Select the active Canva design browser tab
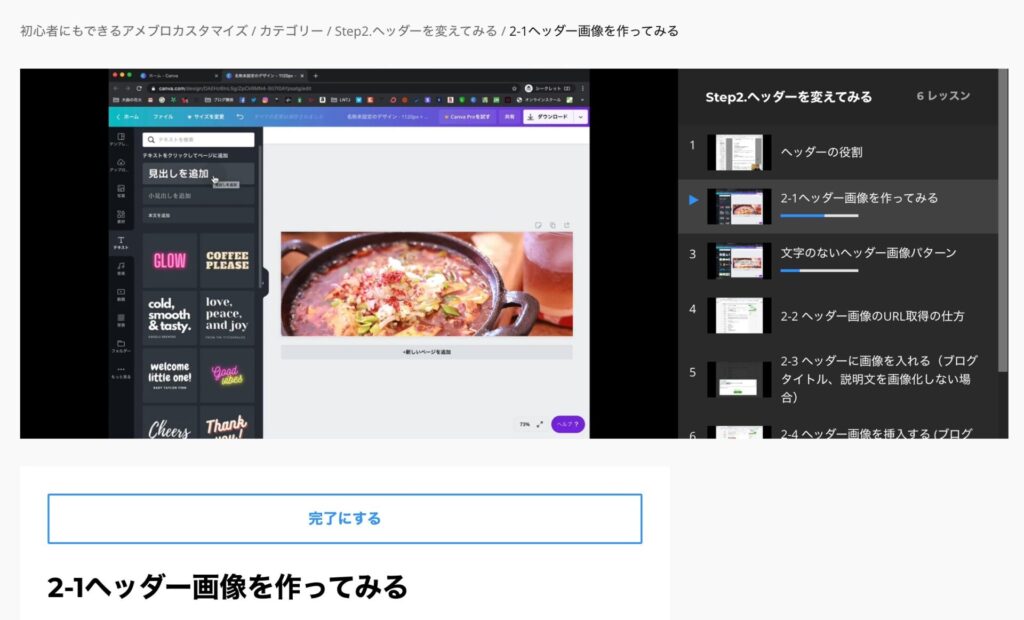This screenshot has width=1024, height=620. [x=264, y=76]
